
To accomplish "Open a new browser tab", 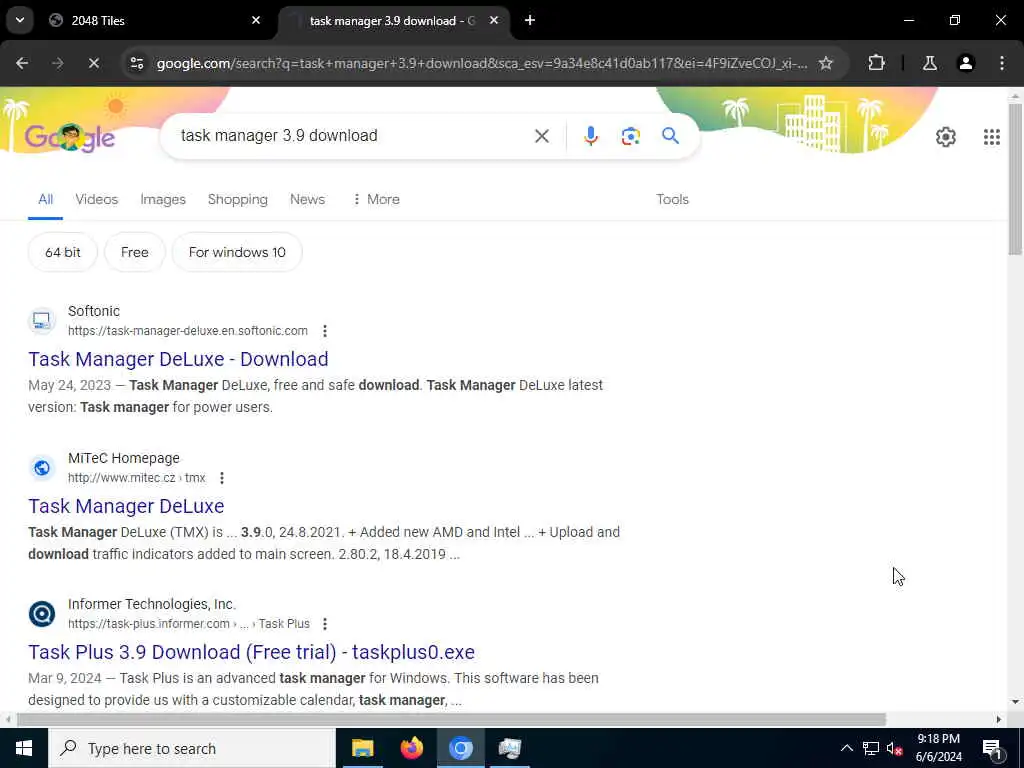I will coord(530,20).
